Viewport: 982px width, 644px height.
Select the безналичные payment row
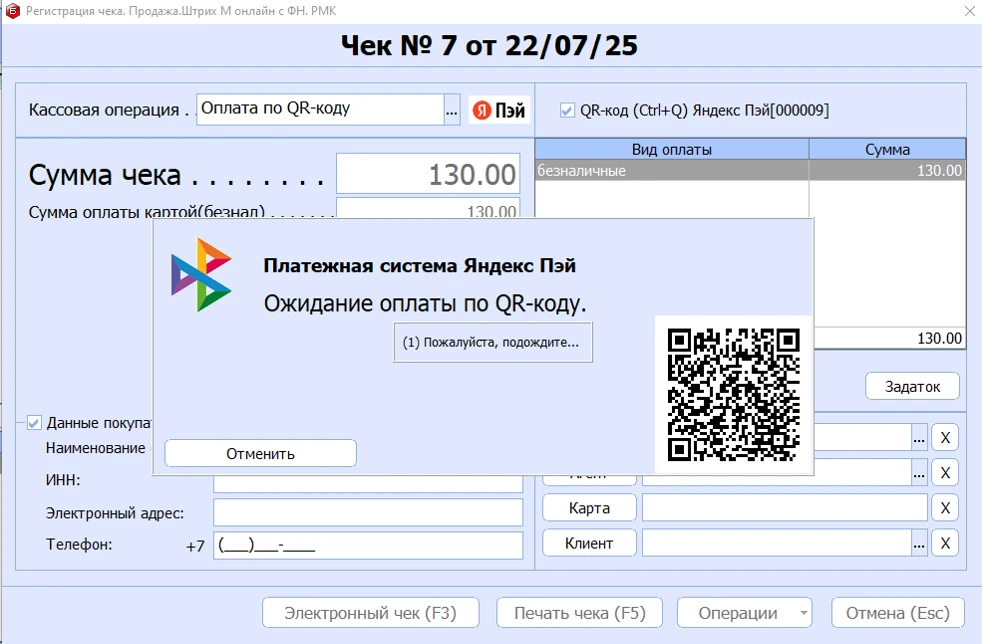[x=750, y=170]
